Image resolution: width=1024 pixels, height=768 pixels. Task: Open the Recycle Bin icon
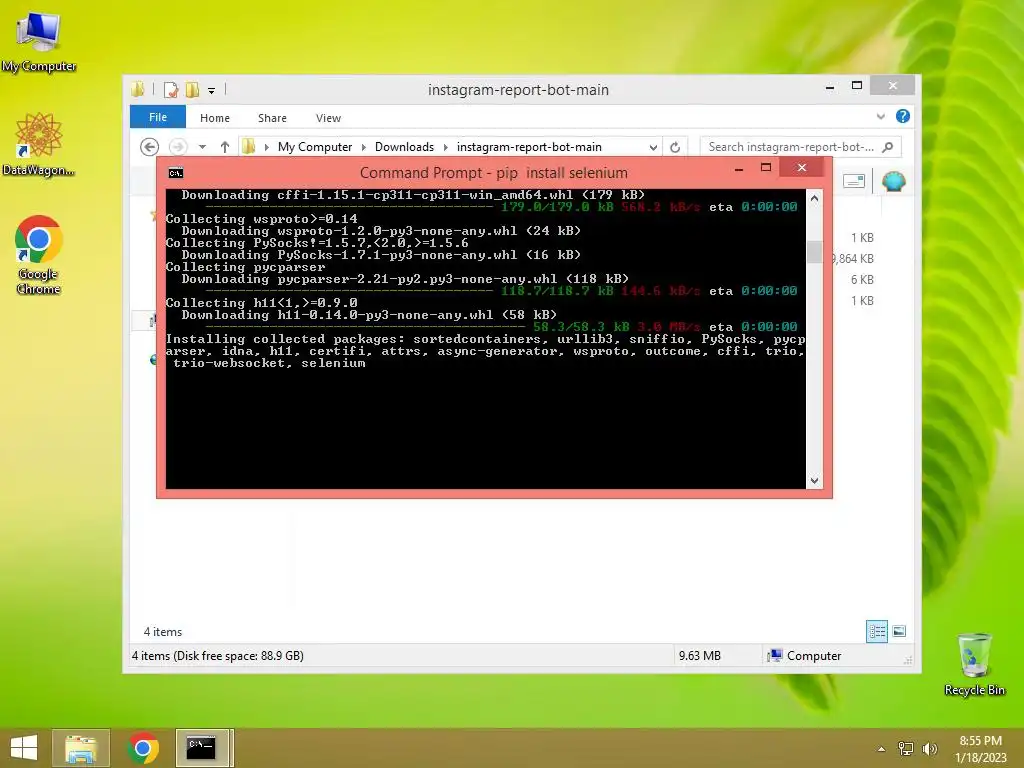coord(974,664)
